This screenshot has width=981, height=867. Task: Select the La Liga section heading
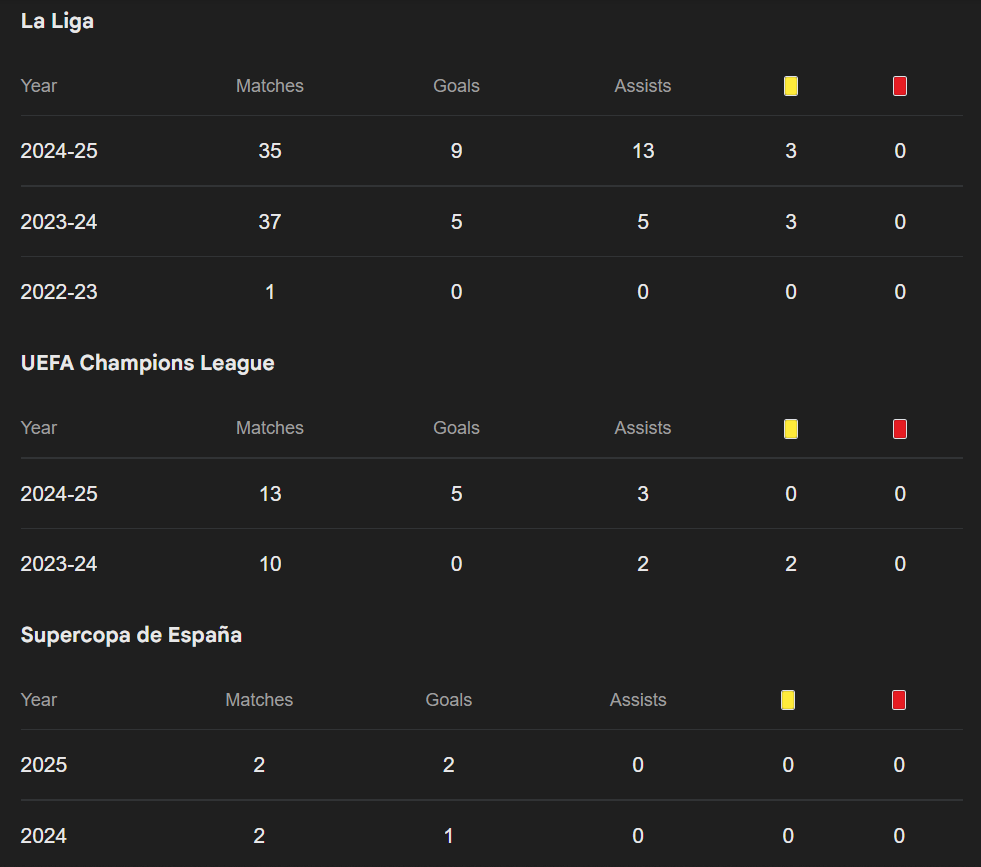(x=57, y=21)
